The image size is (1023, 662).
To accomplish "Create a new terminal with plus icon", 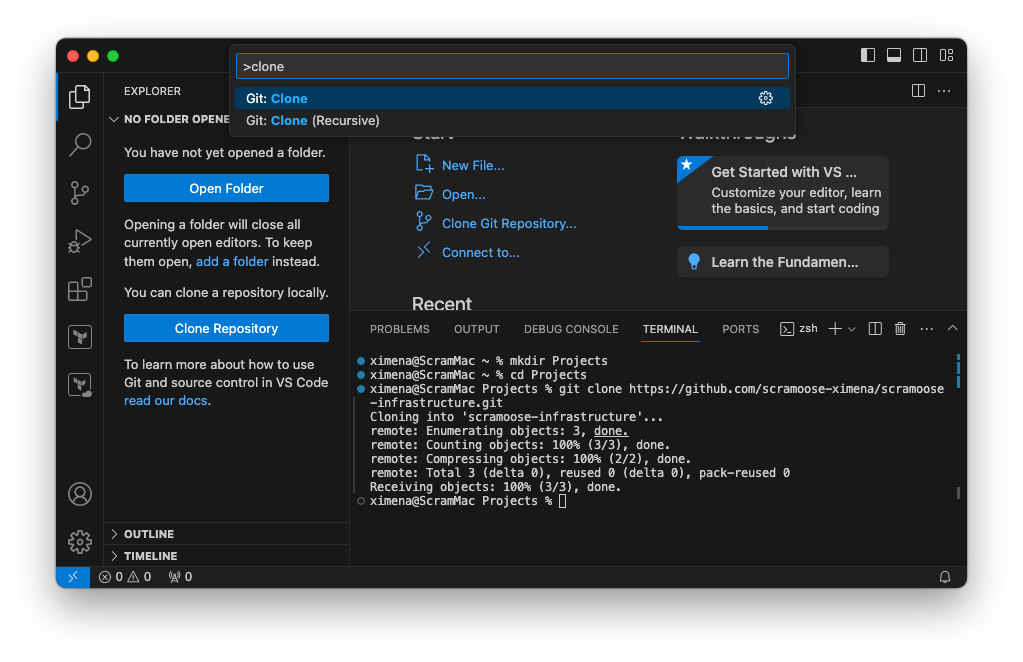I will pos(834,329).
